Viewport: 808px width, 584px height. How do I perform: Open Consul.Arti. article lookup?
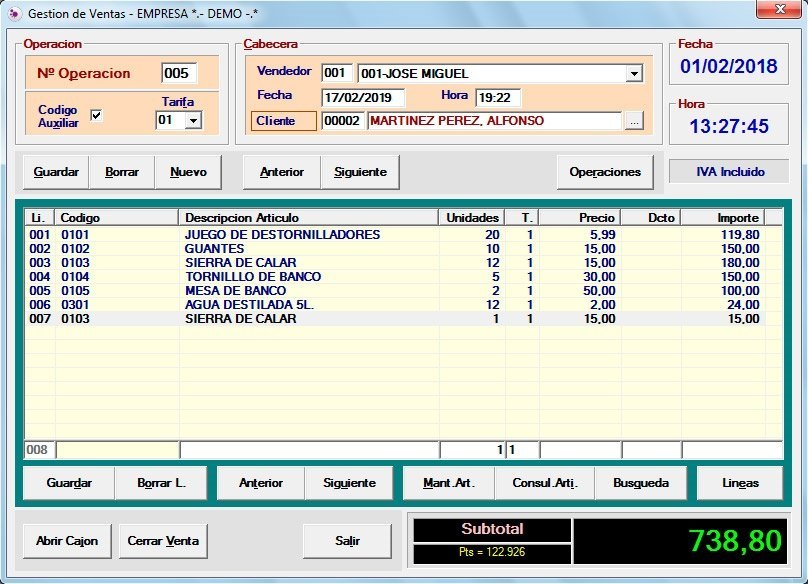[x=545, y=483]
